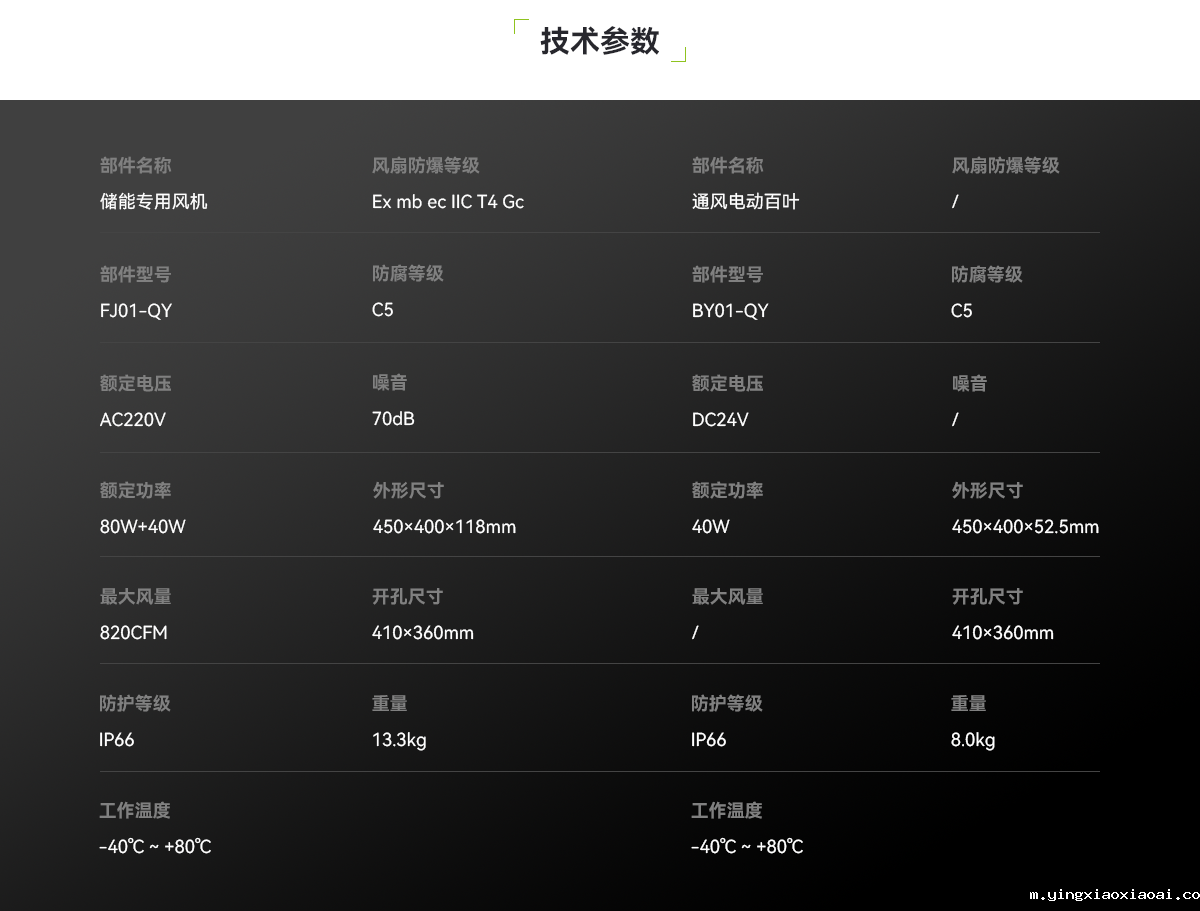This screenshot has width=1200, height=911.
Task: Click the AC220V voltage value
Action: [x=133, y=419]
